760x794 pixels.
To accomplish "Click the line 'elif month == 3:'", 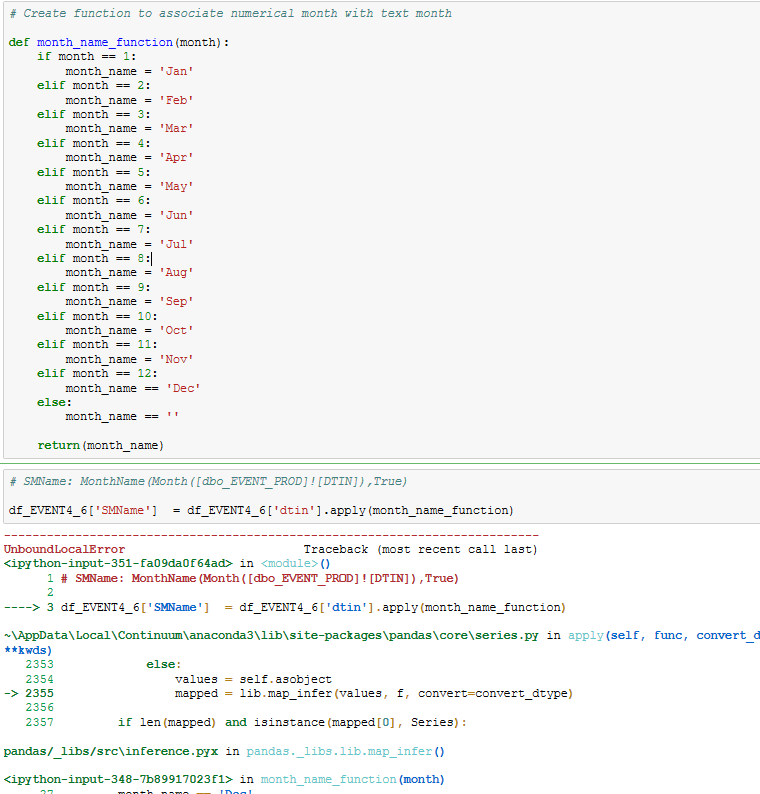I will [94, 114].
